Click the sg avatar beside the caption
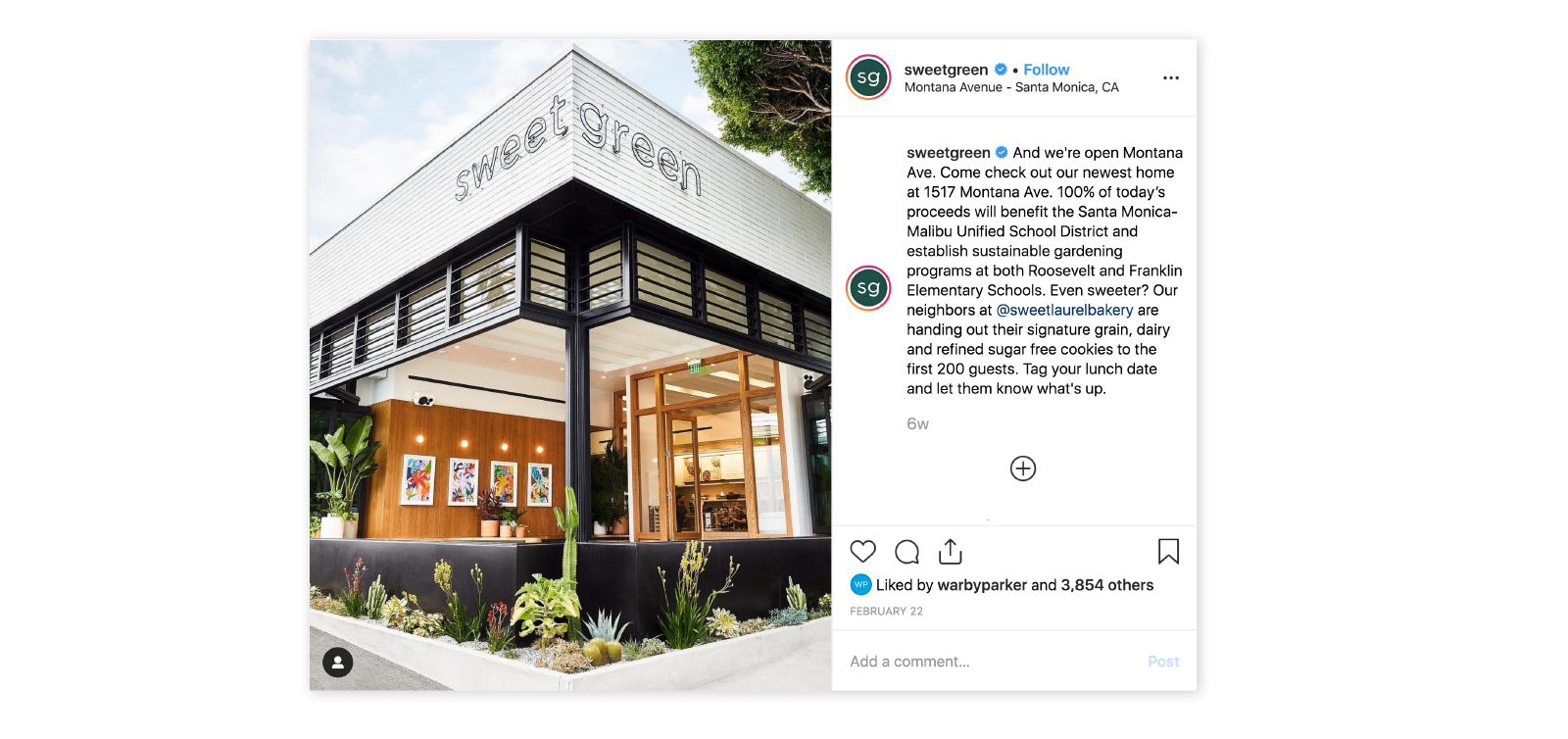The height and width of the screenshot is (739, 1568). pyautogui.click(x=868, y=288)
